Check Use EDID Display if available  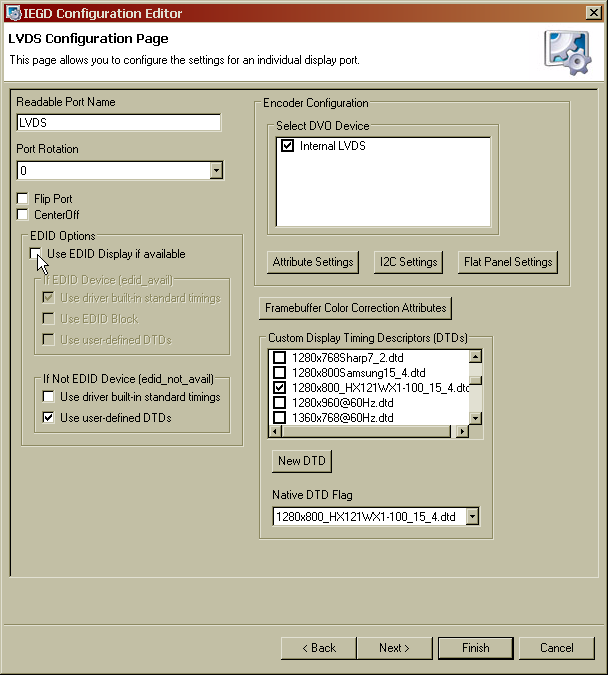[x=35, y=254]
